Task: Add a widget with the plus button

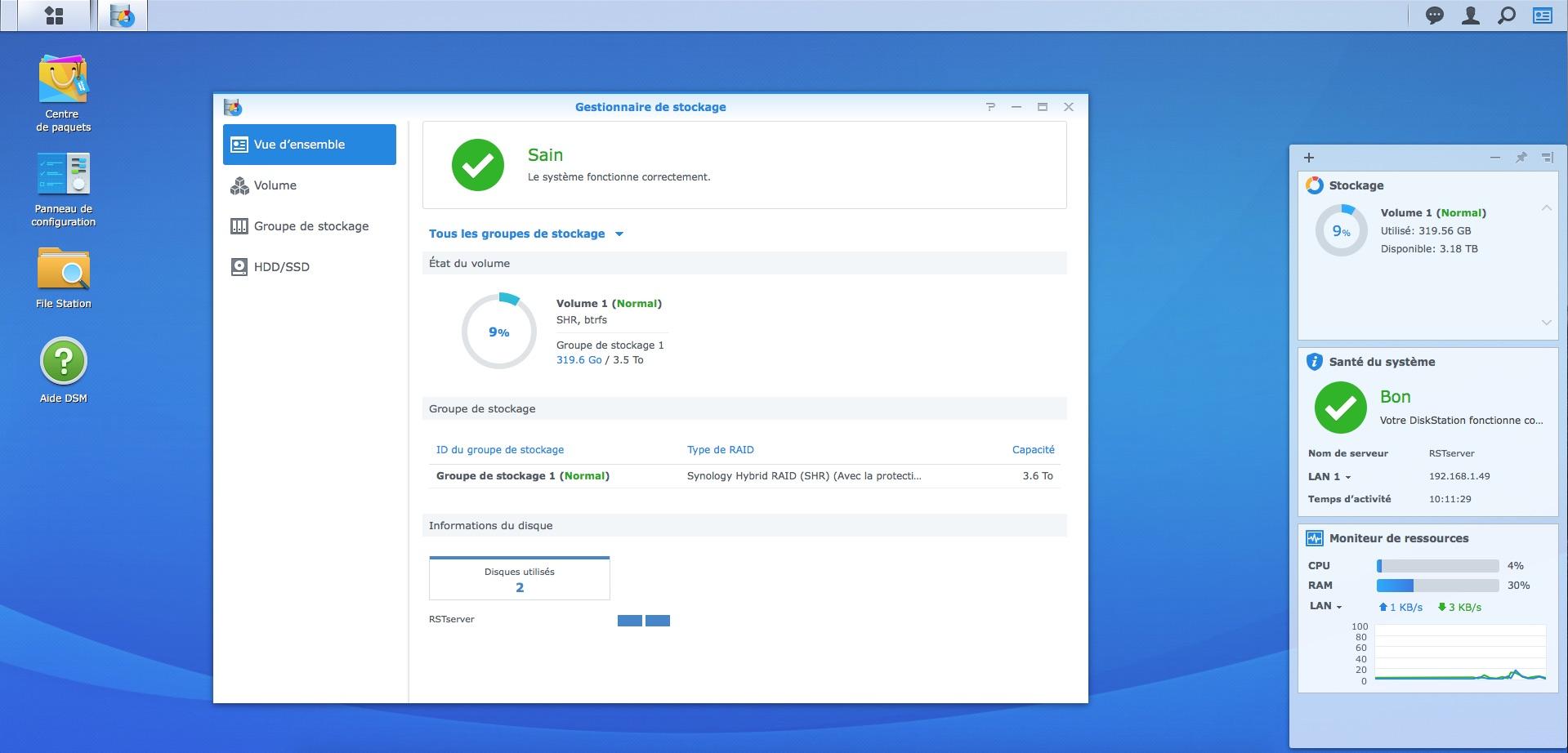Action: pyautogui.click(x=1309, y=158)
